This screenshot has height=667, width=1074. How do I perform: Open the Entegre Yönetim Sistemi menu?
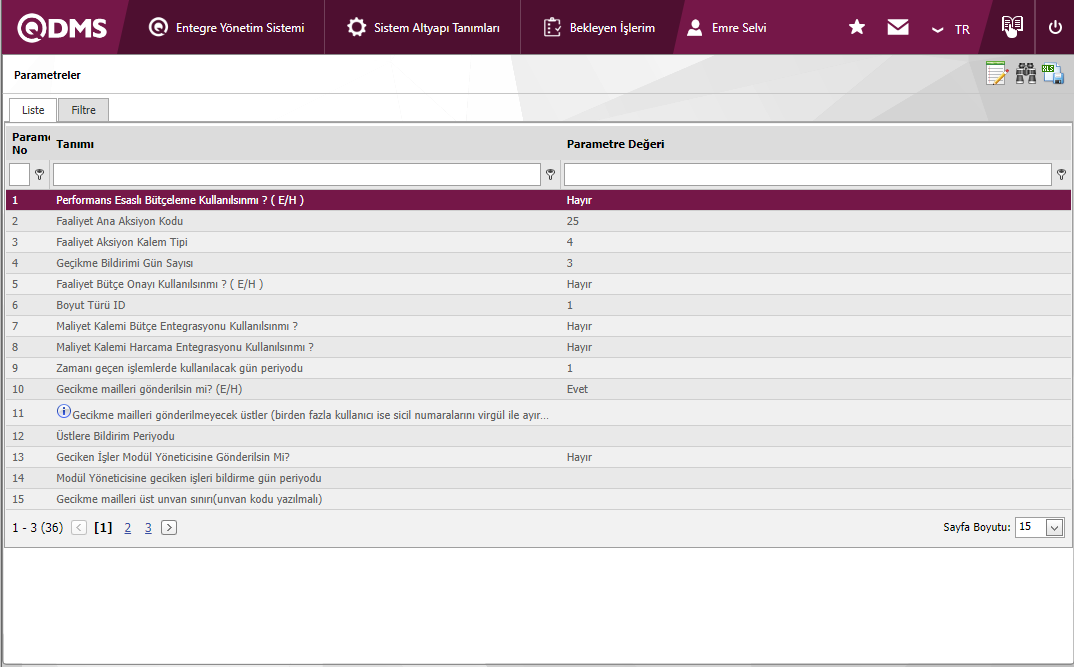[x=227, y=28]
